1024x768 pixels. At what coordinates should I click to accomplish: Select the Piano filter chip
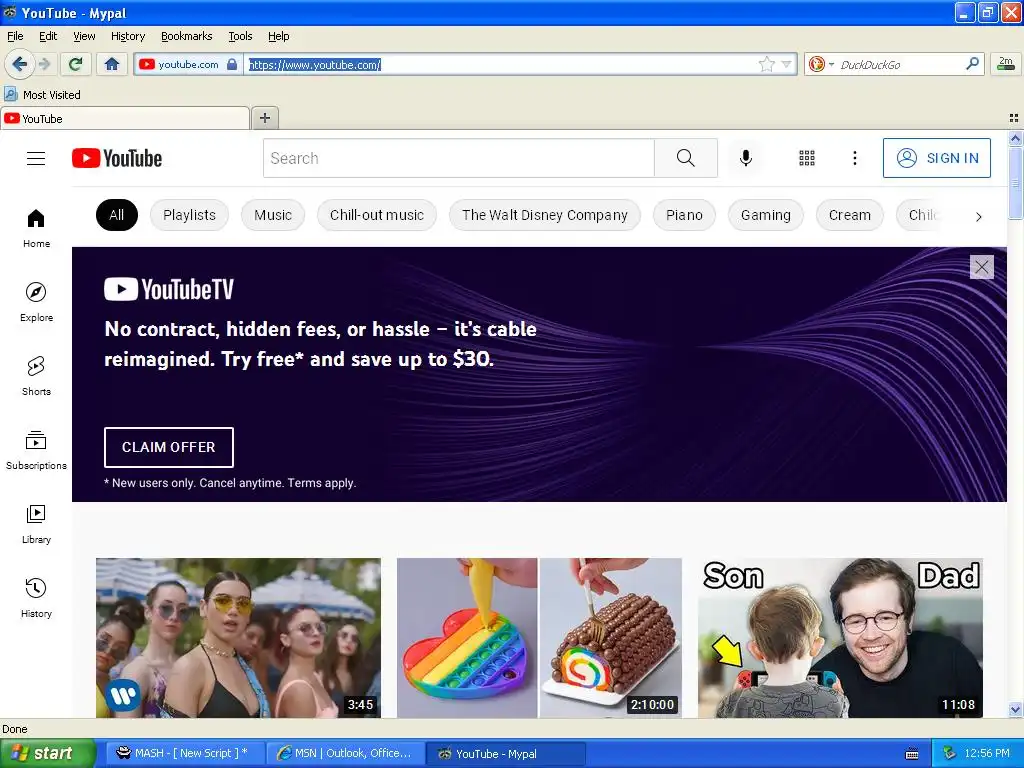click(684, 215)
